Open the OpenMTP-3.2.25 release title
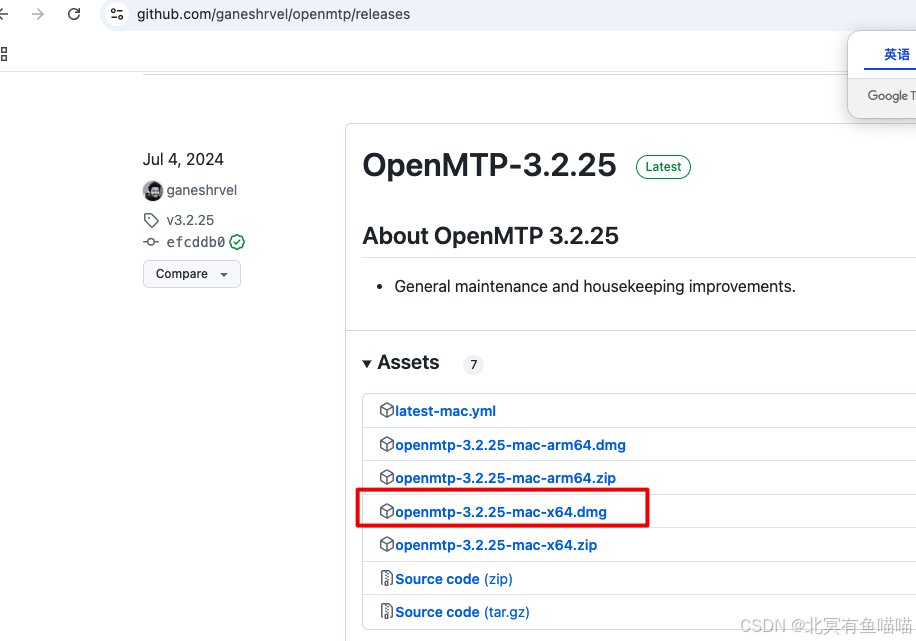916x641 pixels. (x=489, y=165)
